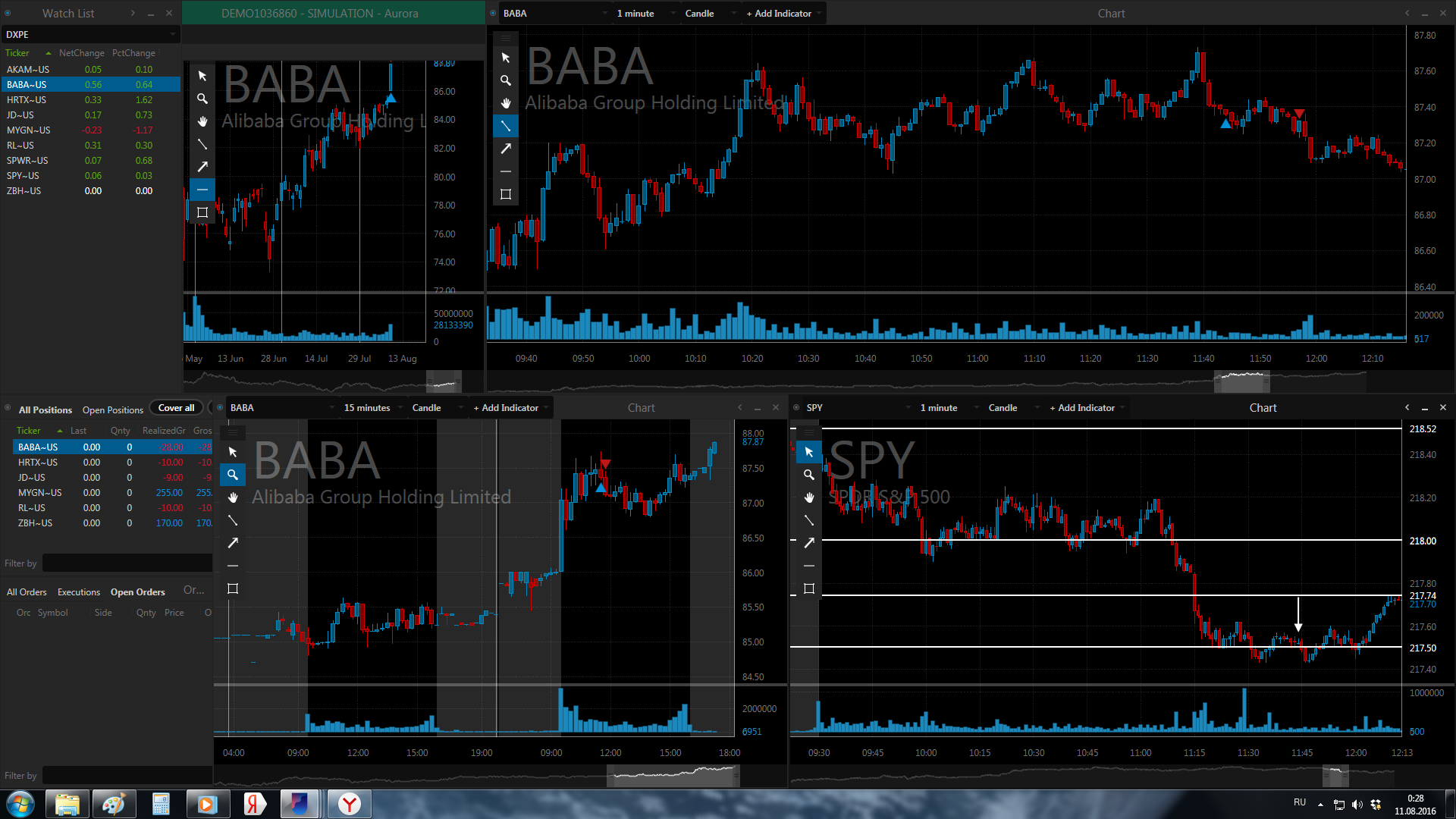Select pan hand tool in top-left daily chart
1456x819 pixels.
[202, 121]
